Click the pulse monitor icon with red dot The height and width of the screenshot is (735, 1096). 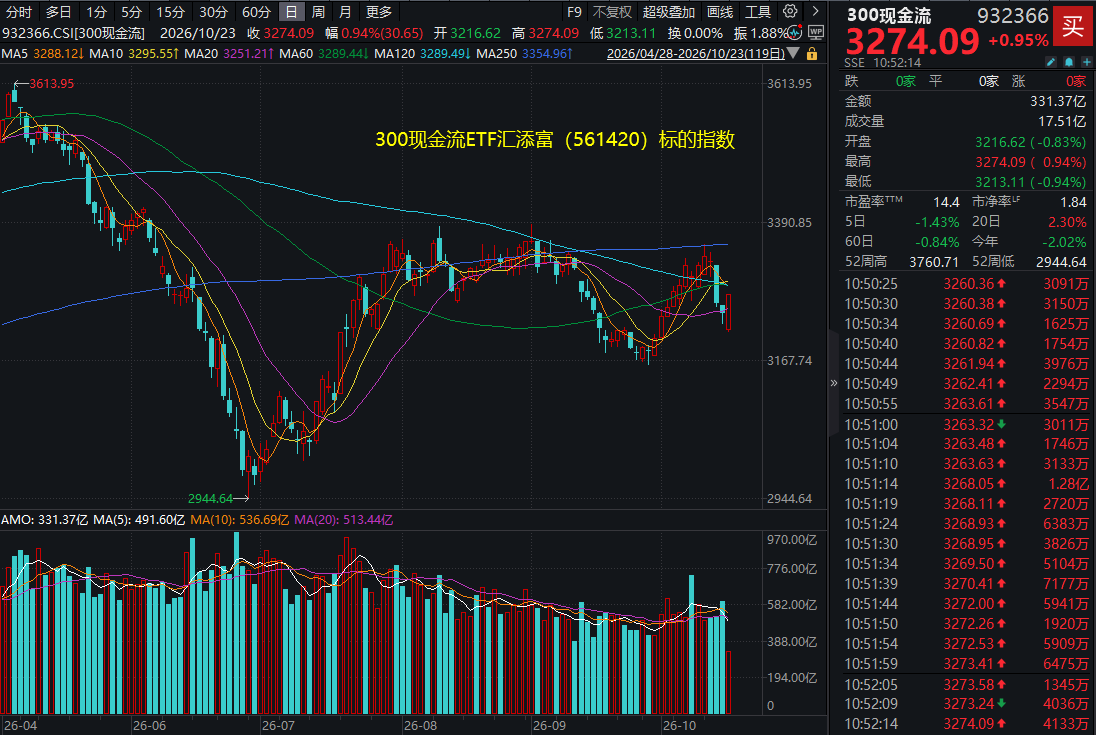point(795,32)
